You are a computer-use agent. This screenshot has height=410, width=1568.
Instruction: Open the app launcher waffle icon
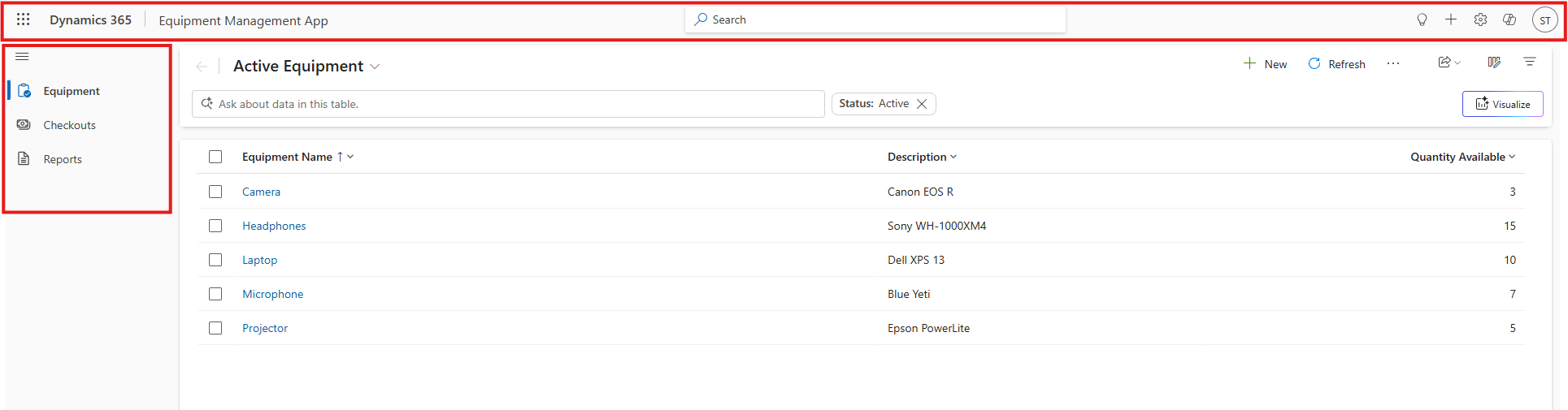point(24,19)
